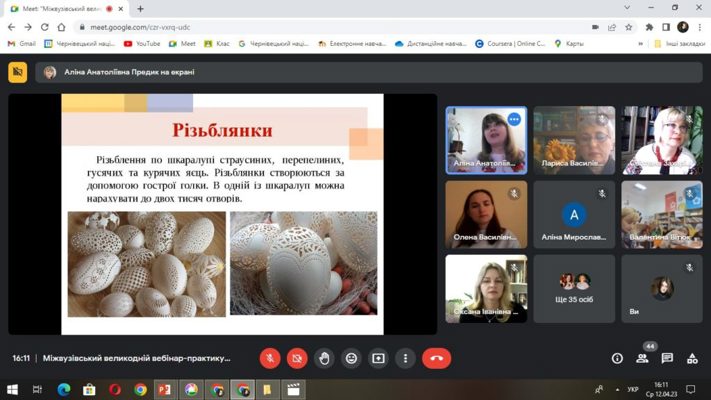Click the meeting title Міжвузівський великодній вебінар

point(136,358)
